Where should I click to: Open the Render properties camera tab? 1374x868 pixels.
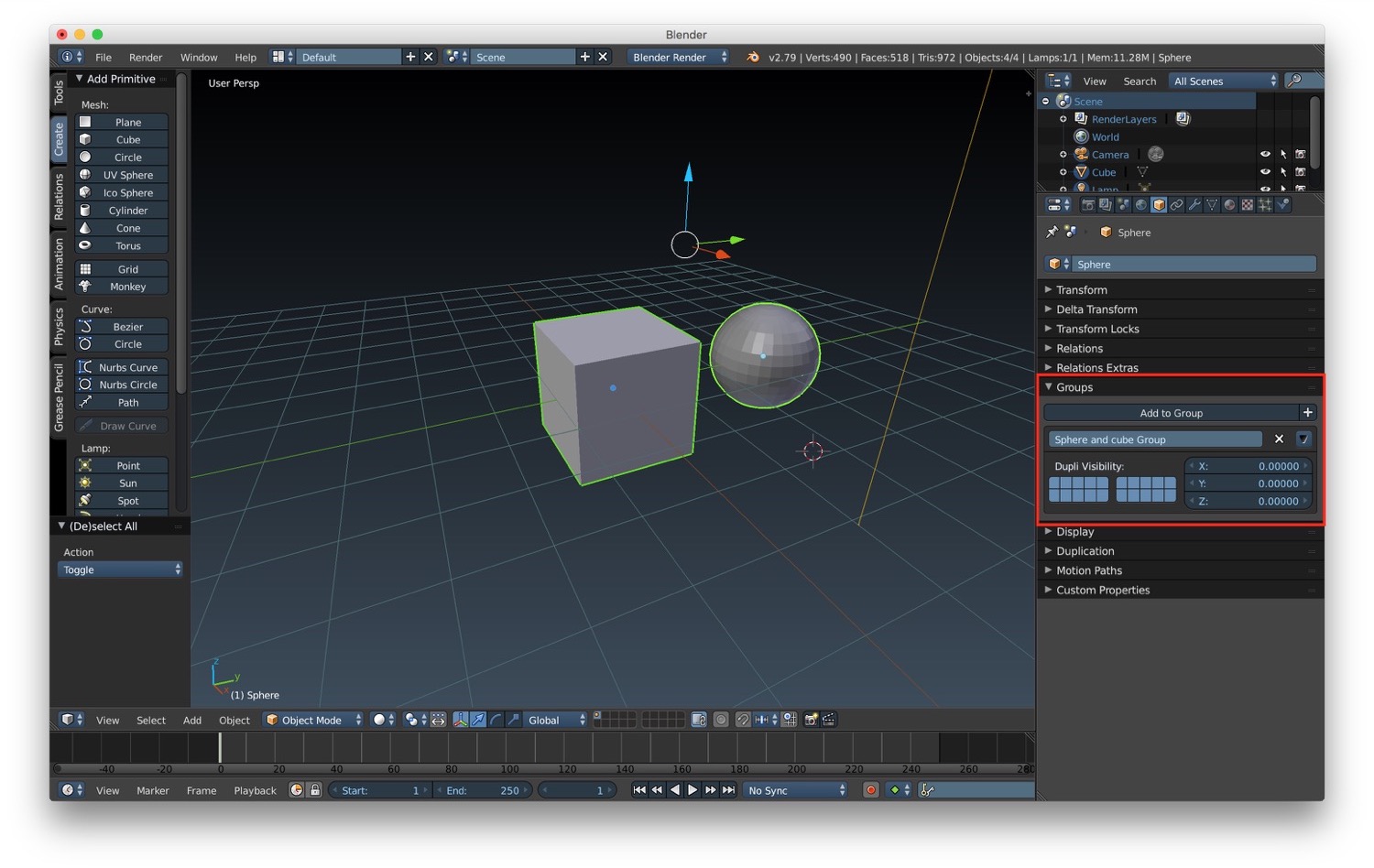1088,205
